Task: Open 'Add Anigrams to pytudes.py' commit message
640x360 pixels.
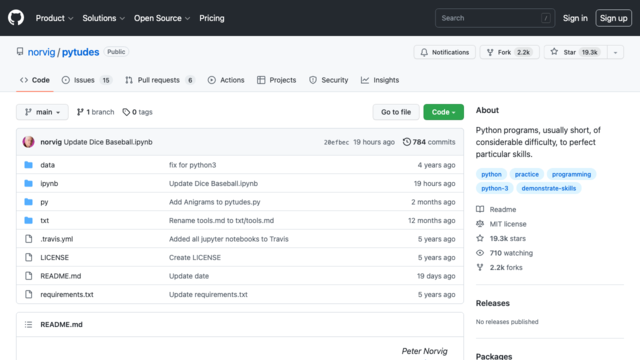Action: point(214,202)
